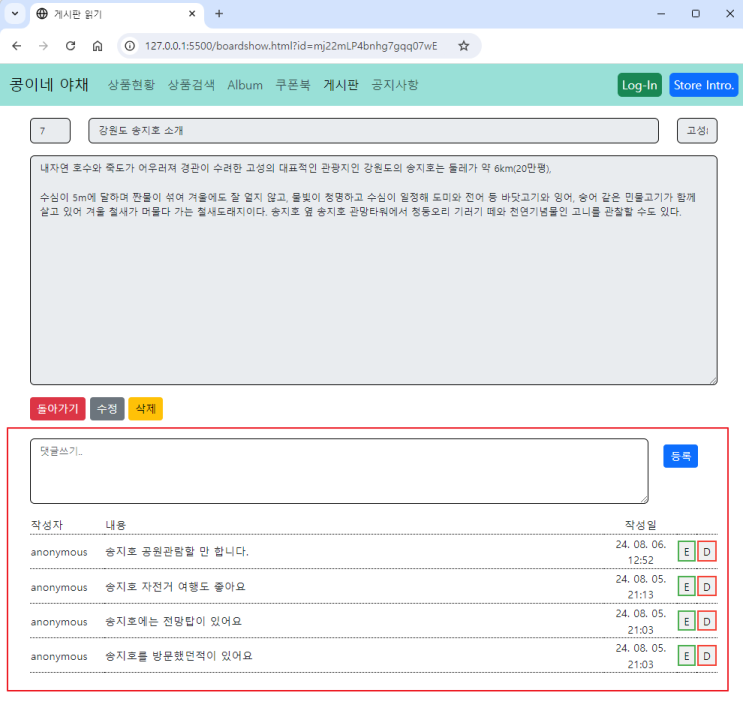Edit comment 송지호 공원관람할 만 합니다 with E
This screenshot has width=743, height=723.
pos(687,552)
